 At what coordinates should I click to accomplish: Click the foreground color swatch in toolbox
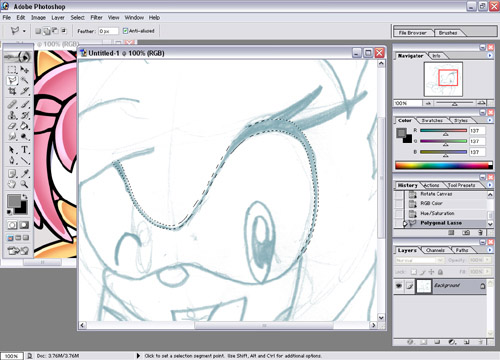14,201
